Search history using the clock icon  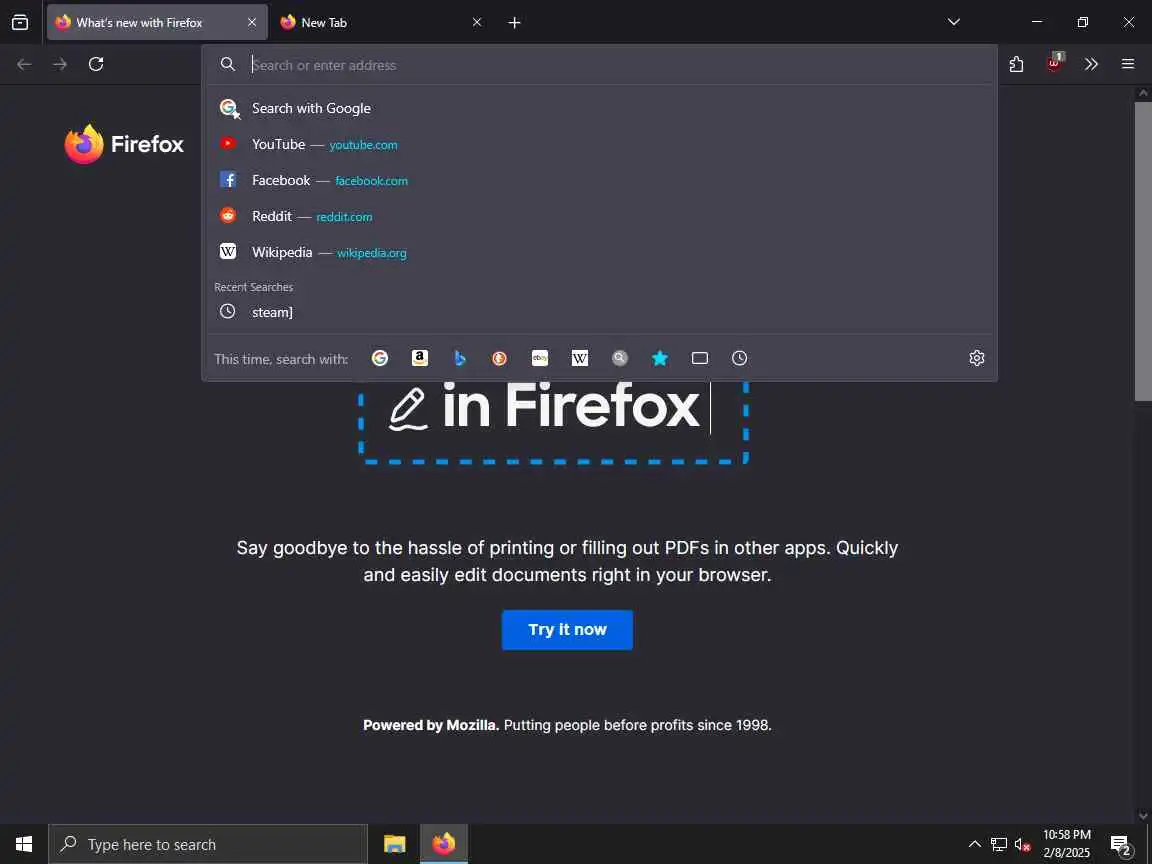pyautogui.click(x=740, y=358)
